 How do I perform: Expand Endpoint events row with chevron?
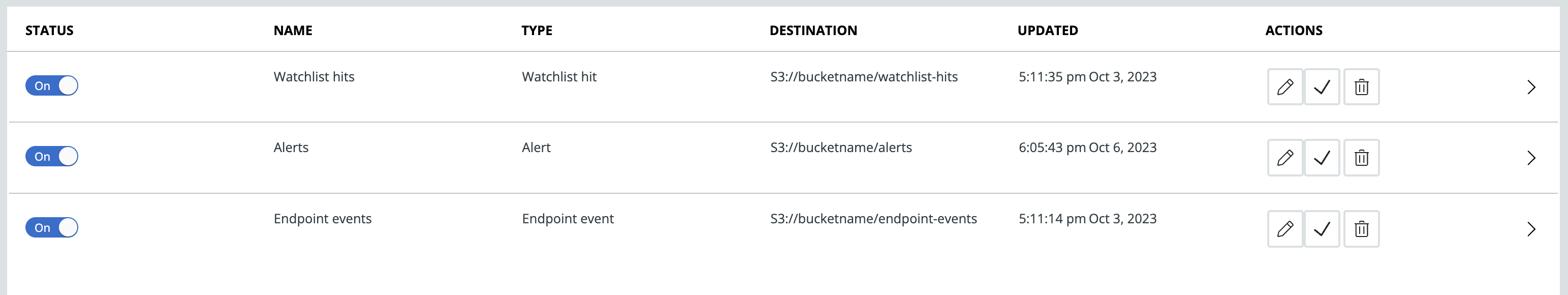(x=1531, y=229)
